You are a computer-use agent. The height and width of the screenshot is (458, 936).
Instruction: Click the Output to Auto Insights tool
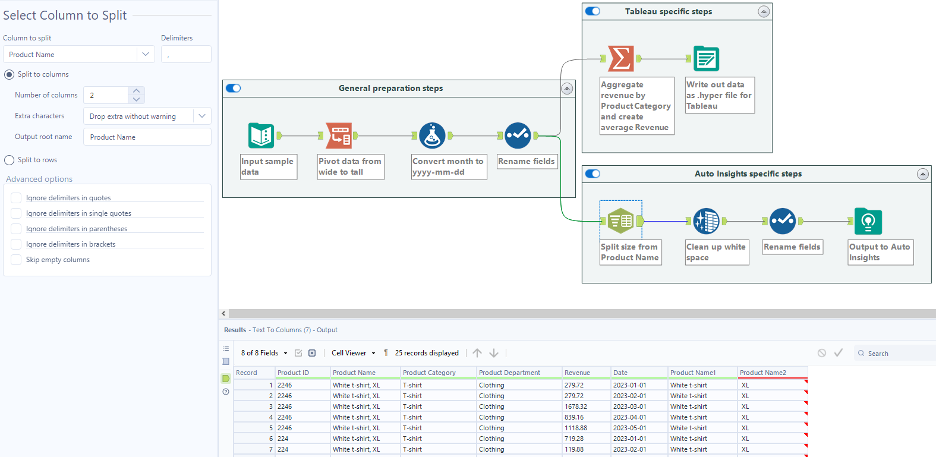867,221
